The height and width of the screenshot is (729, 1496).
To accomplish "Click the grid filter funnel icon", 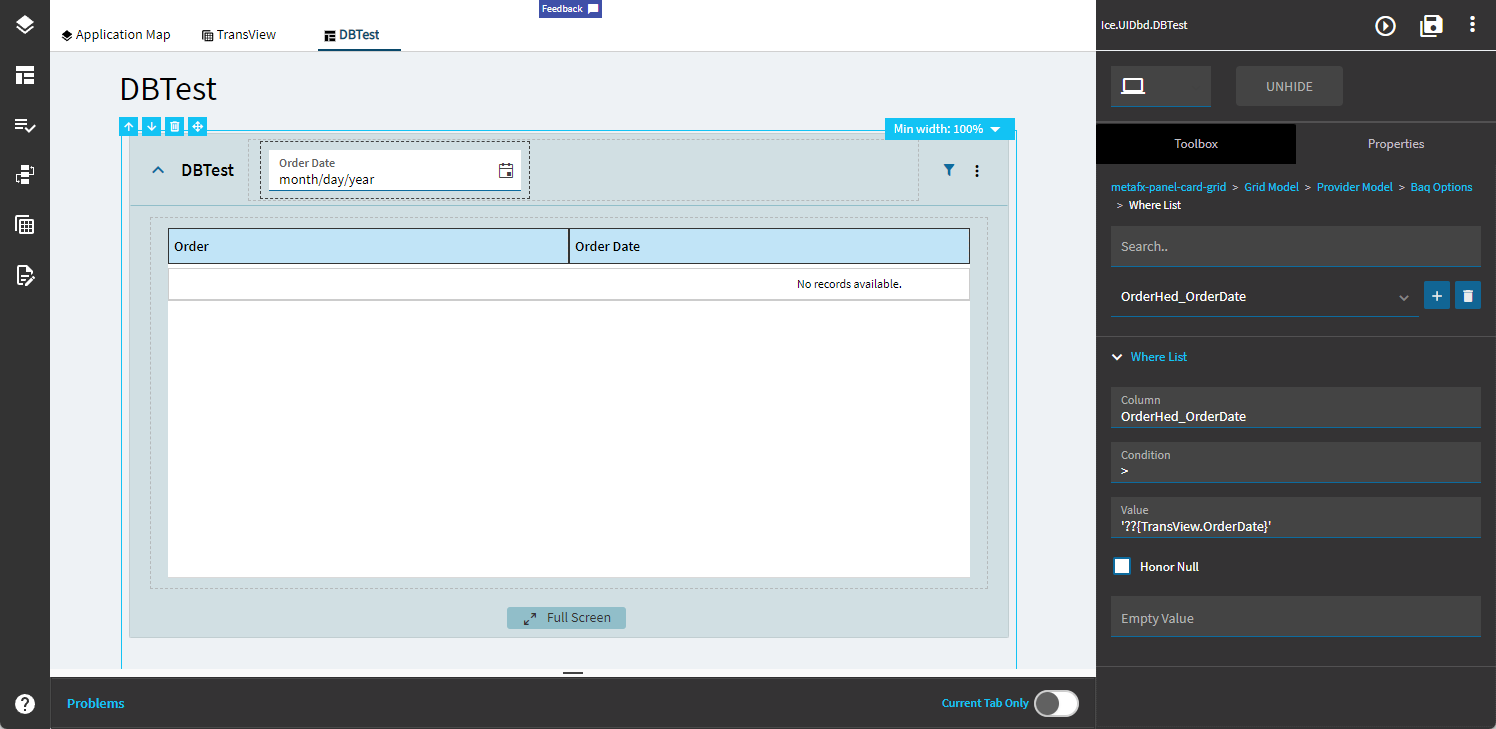I will coord(949,170).
